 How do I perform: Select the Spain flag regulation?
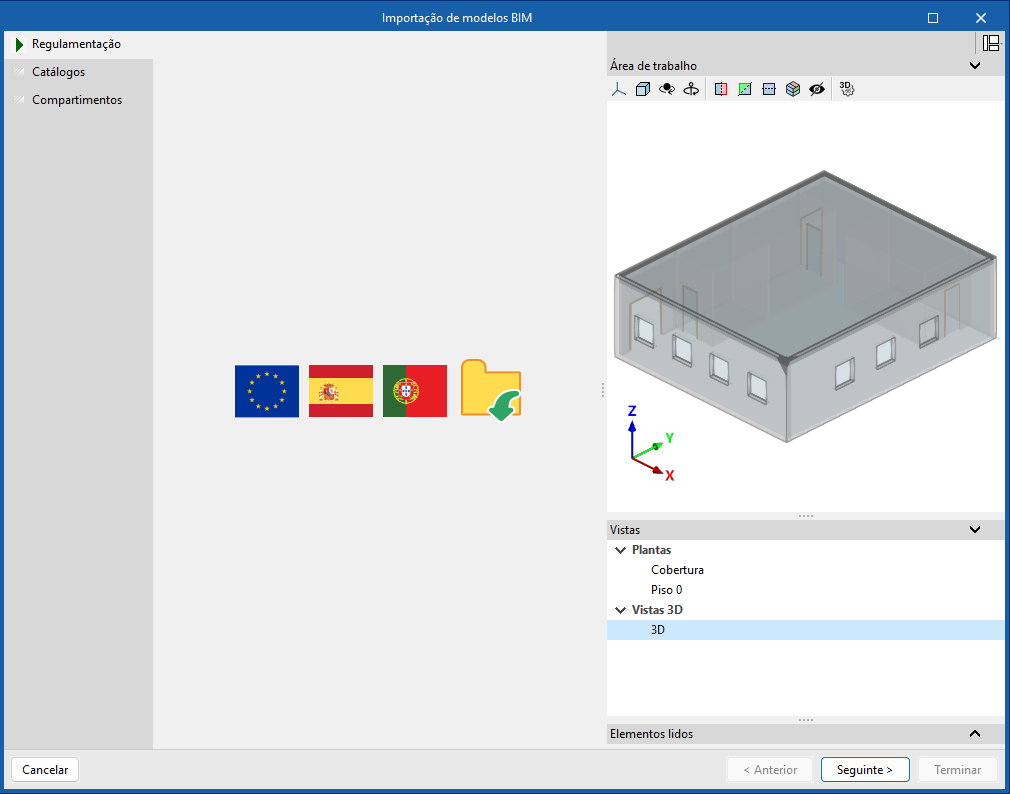(x=341, y=391)
